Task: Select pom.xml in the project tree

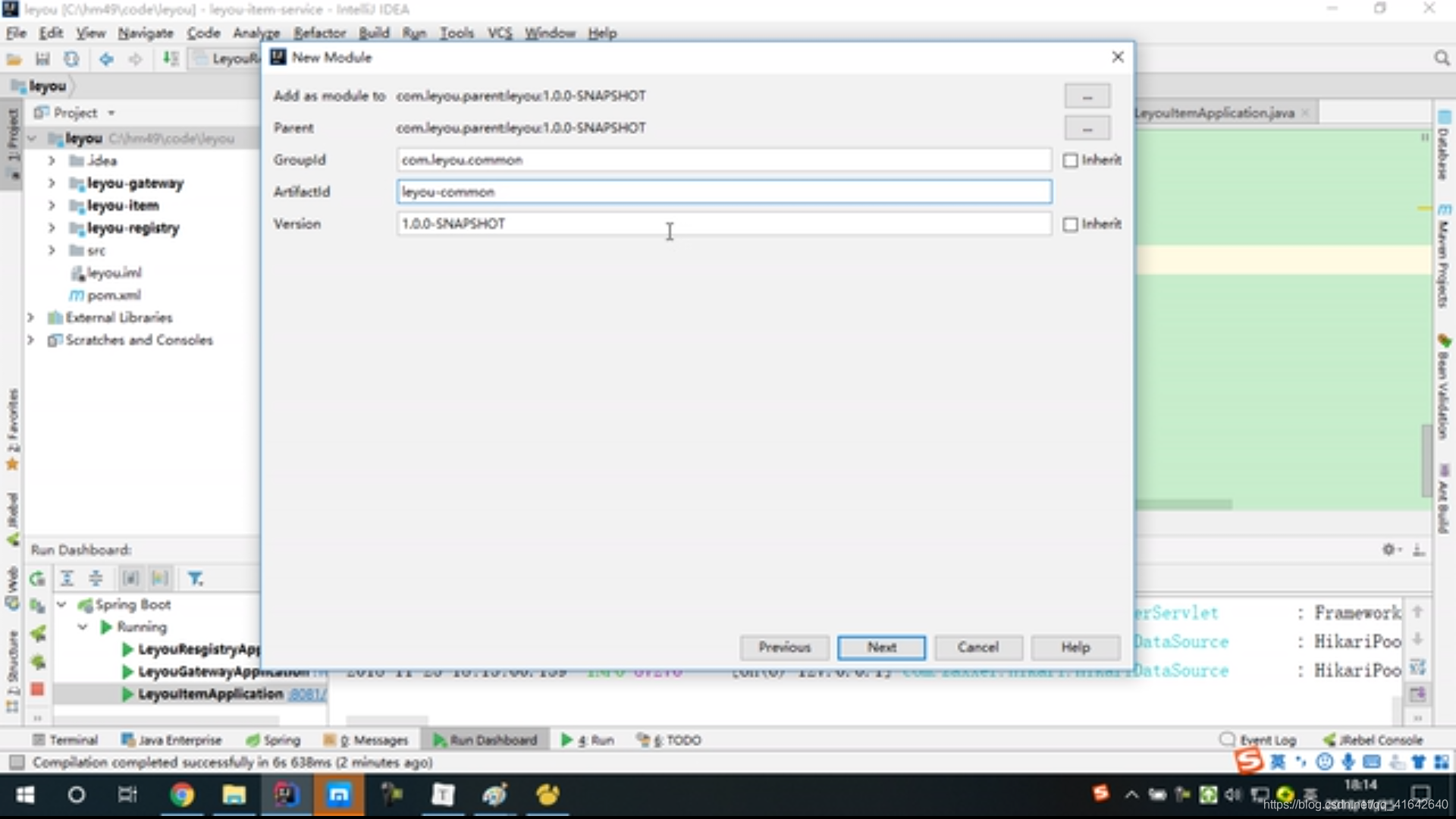Action: pyautogui.click(x=114, y=296)
